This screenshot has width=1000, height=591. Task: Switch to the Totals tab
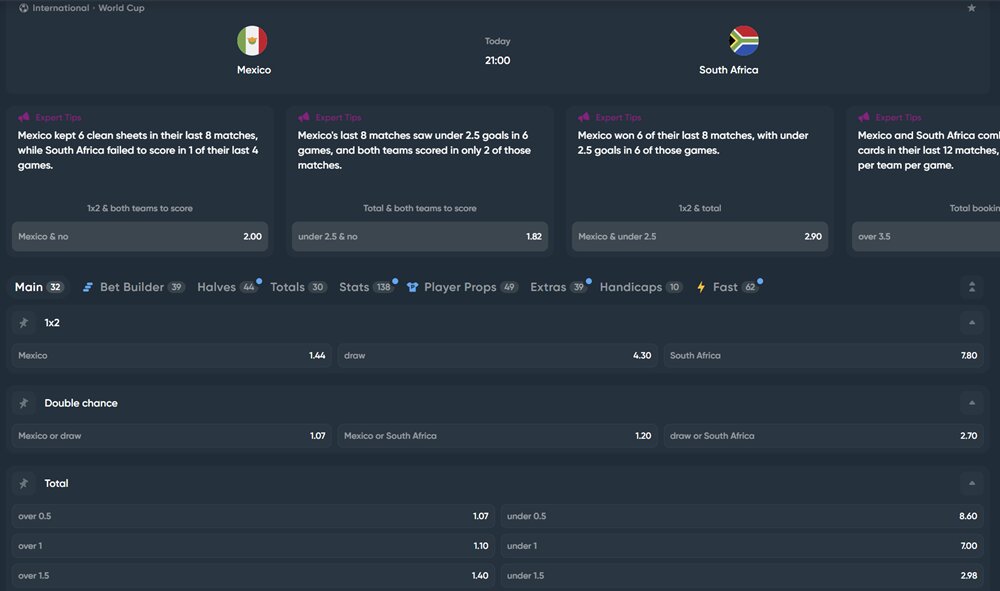click(x=298, y=287)
